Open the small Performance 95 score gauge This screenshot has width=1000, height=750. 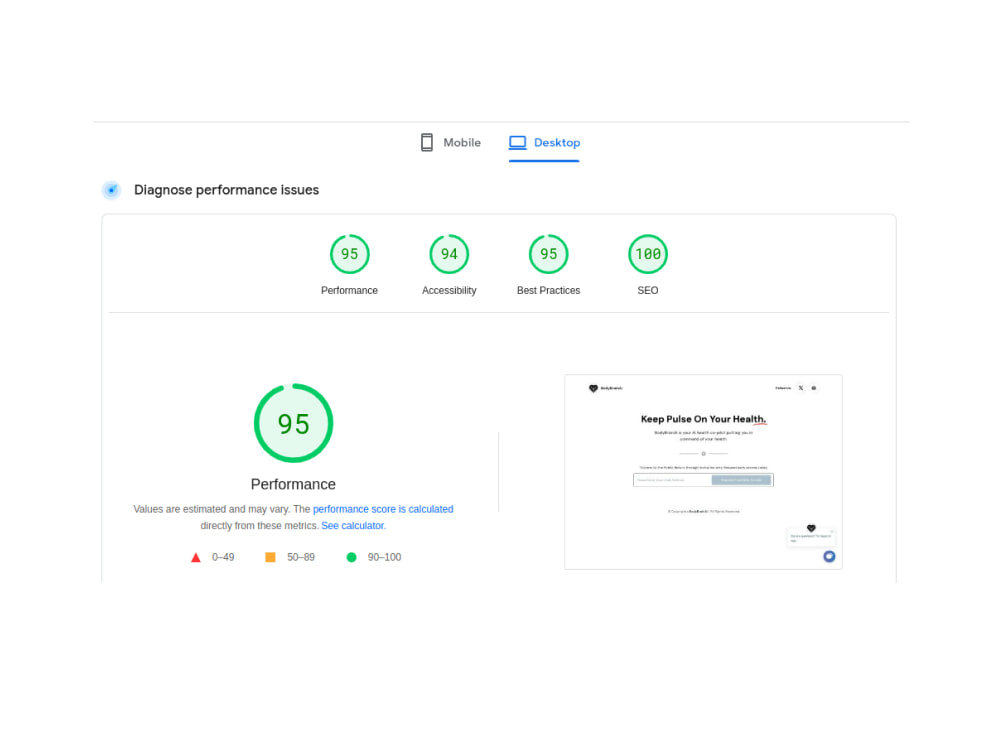(349, 254)
